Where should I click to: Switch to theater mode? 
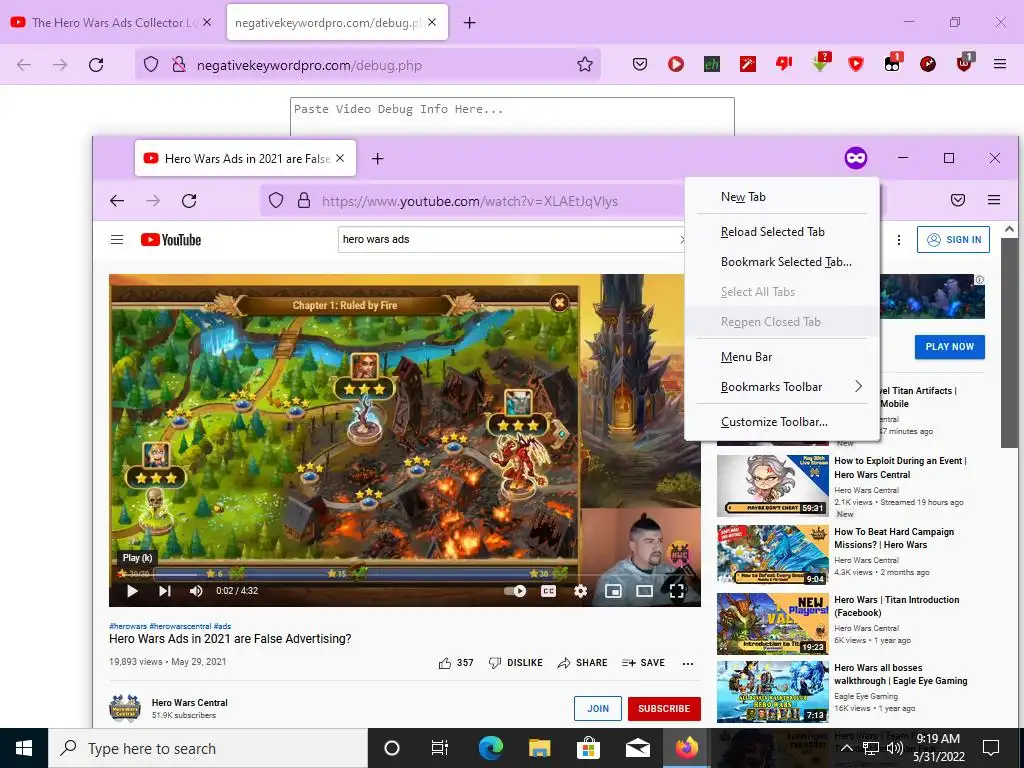[x=645, y=591]
